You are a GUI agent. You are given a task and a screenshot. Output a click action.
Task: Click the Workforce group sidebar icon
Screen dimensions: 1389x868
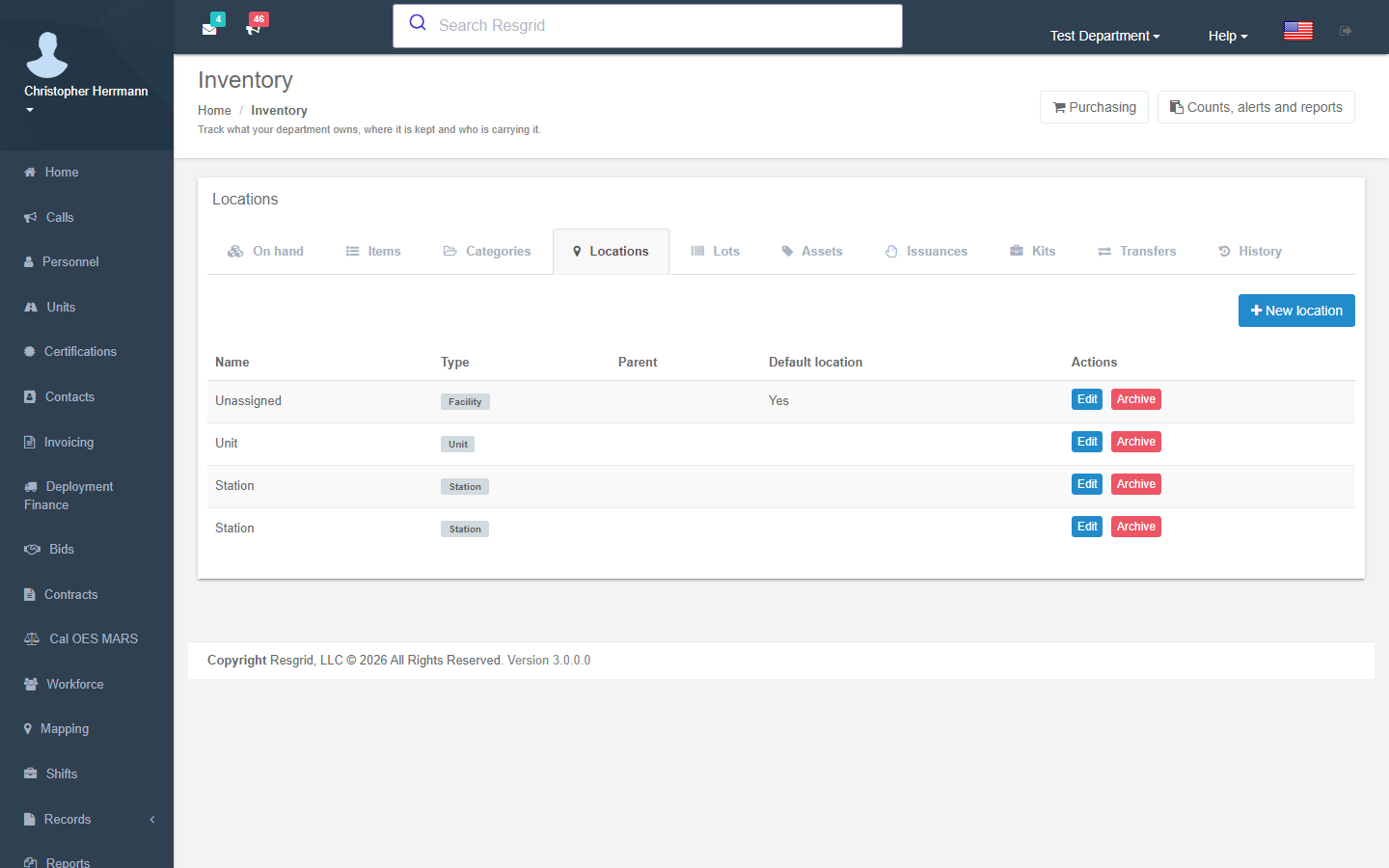[31, 685]
